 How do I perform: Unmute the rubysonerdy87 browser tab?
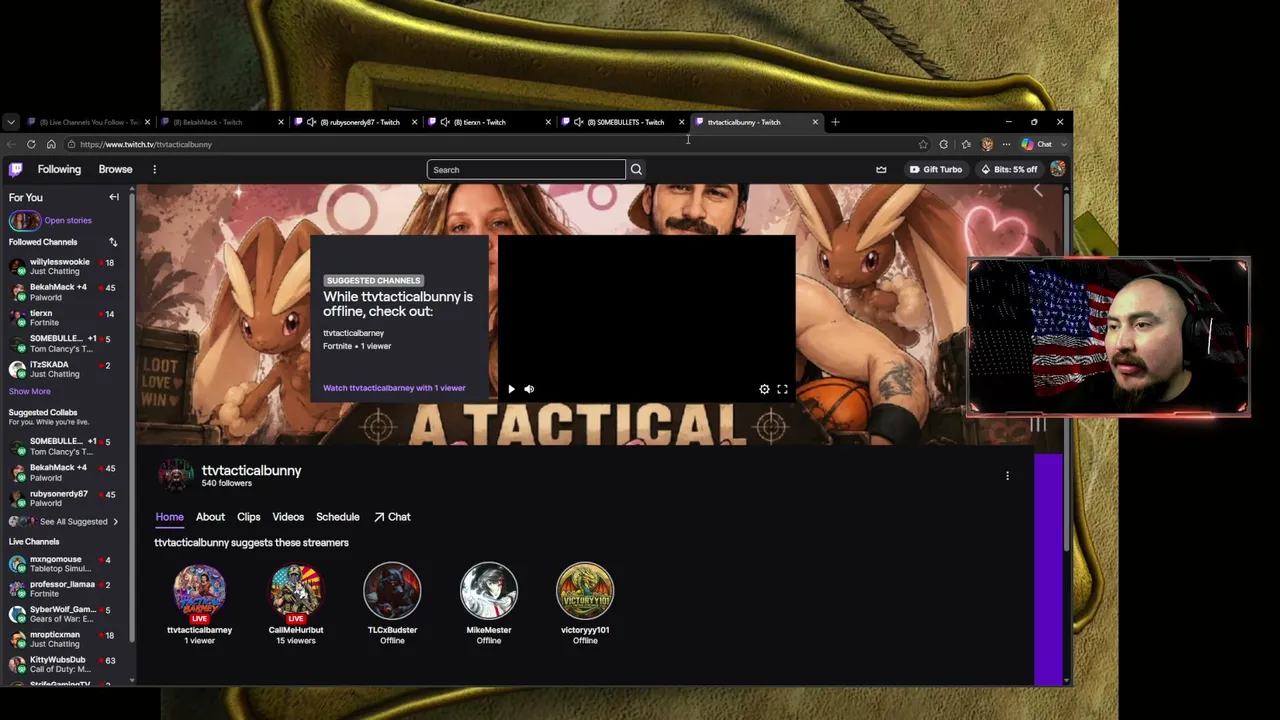coord(311,122)
